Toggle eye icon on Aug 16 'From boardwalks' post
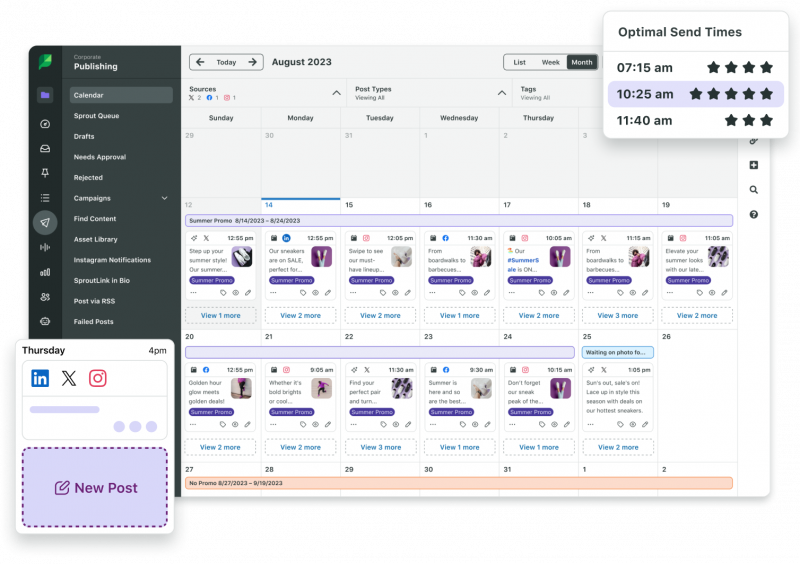Screen dimensions: 800x564 tap(474, 293)
